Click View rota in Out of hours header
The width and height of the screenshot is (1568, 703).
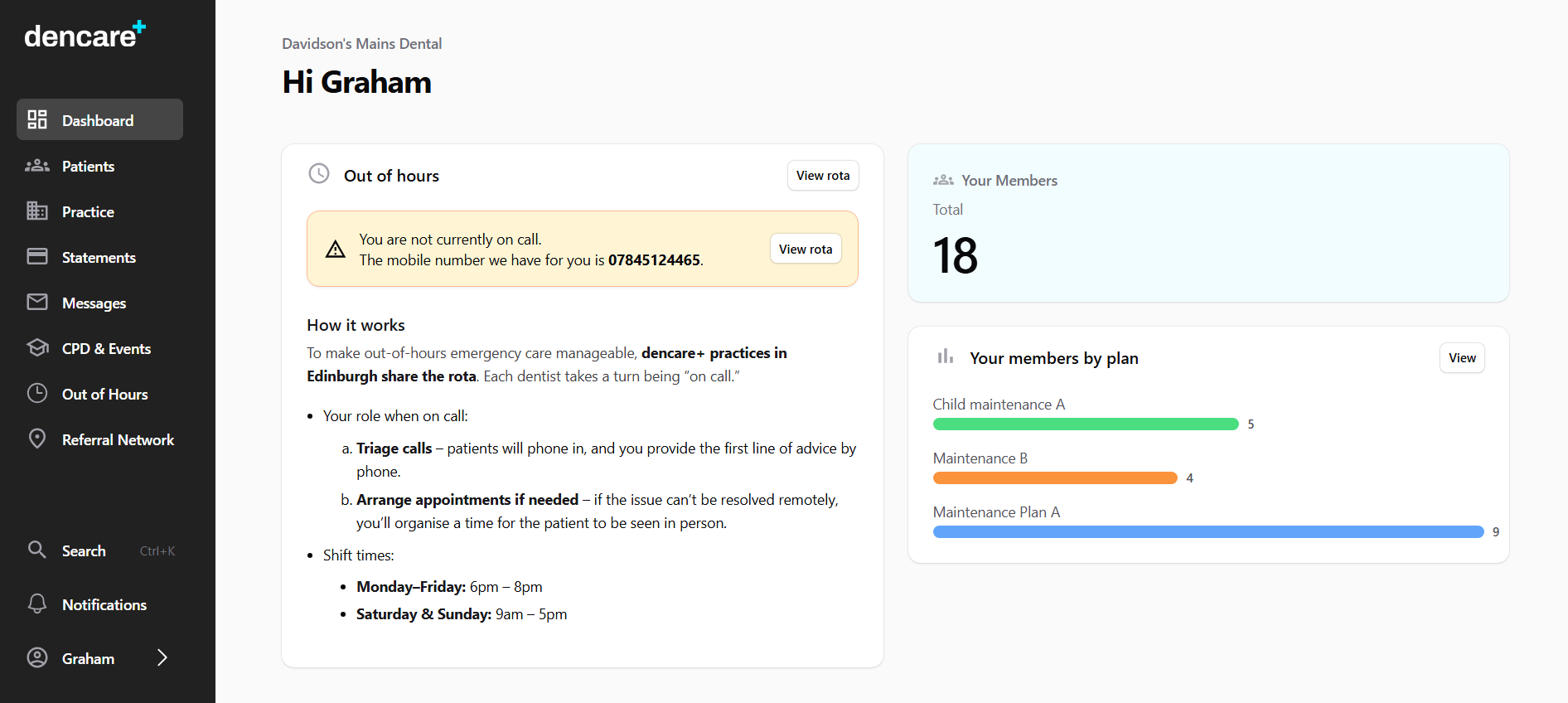tap(822, 176)
